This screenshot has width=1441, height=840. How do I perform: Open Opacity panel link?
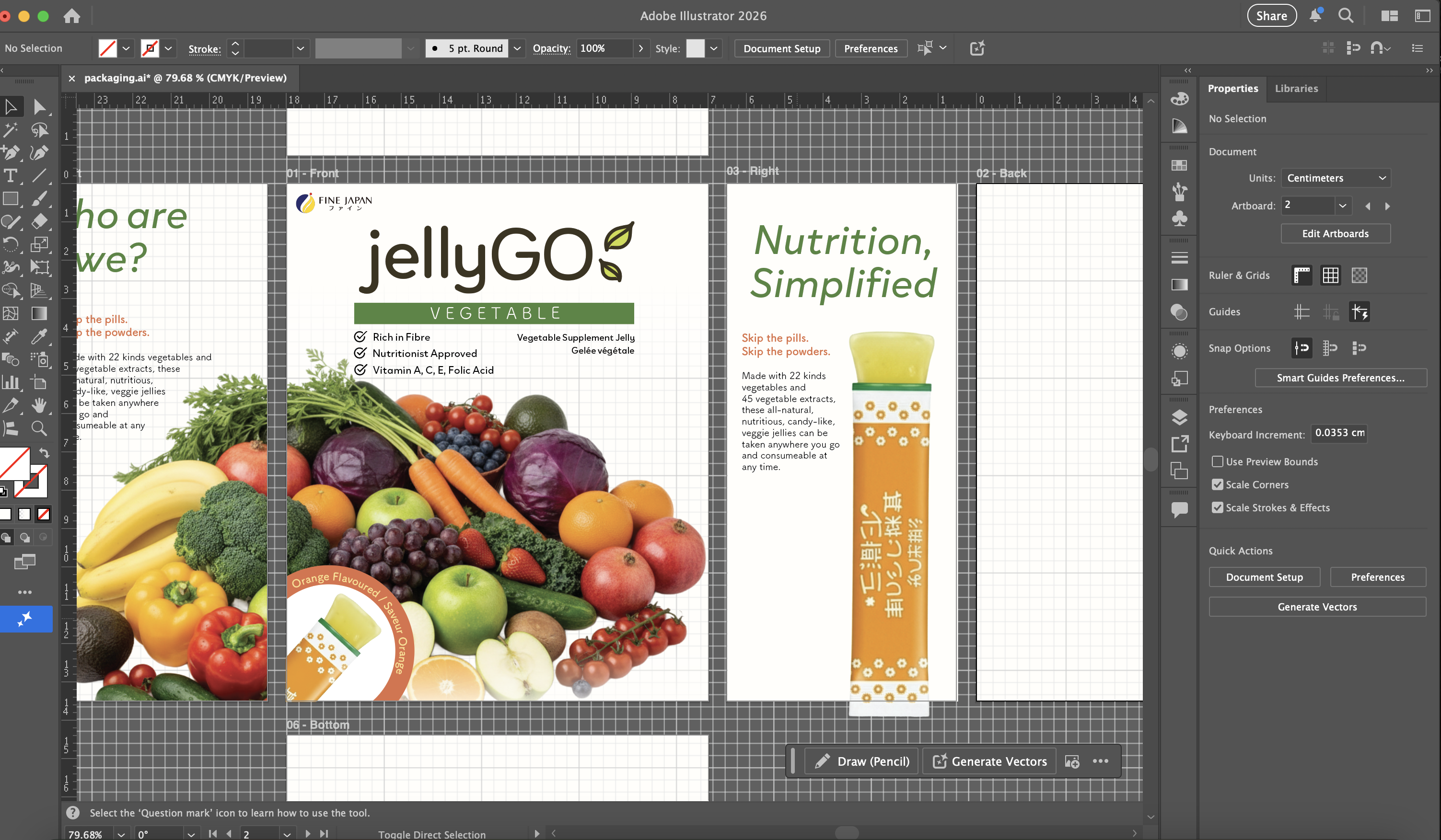click(551, 48)
